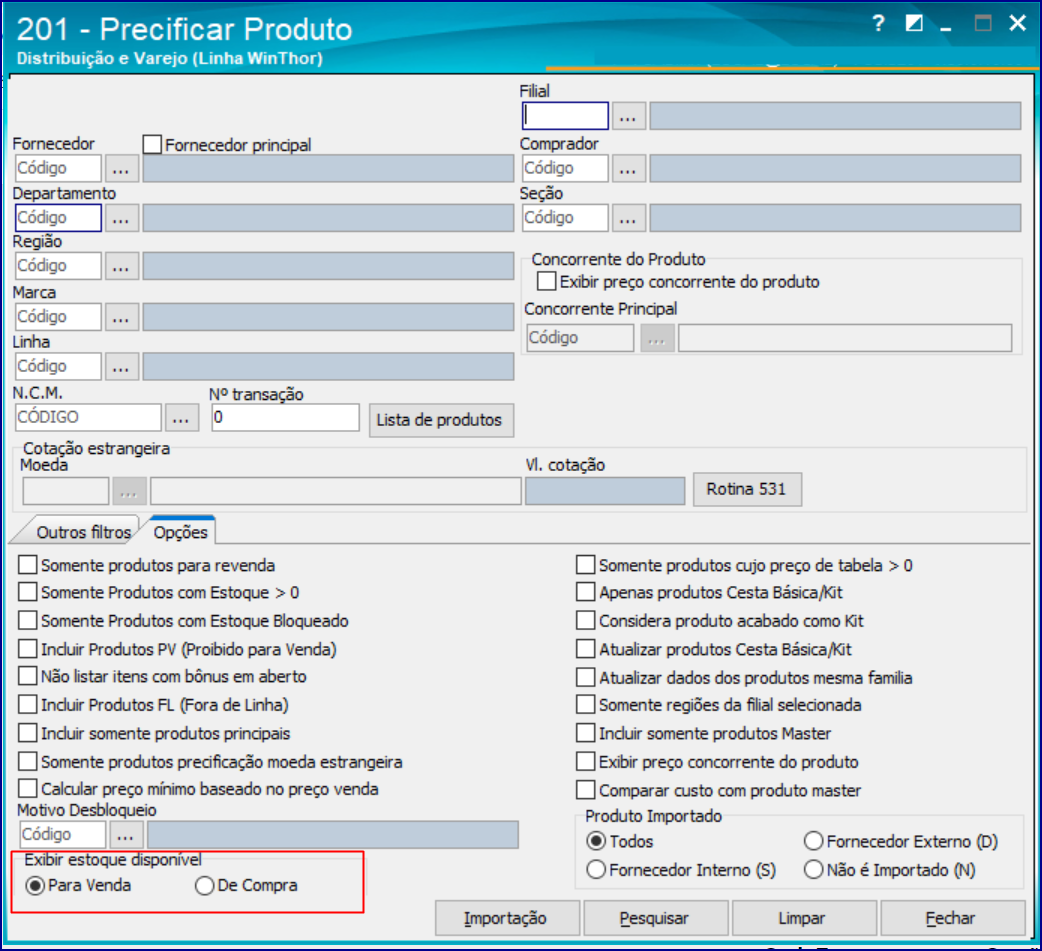Image resolution: width=1042 pixels, height=951 pixels.
Task: Open the Região lookup ellipsis button
Action: click(121, 266)
